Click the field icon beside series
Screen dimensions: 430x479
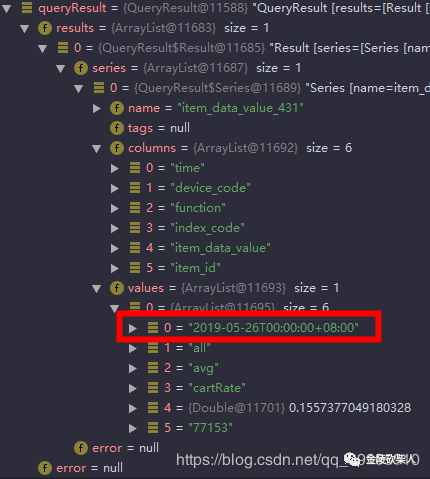(x=81, y=68)
